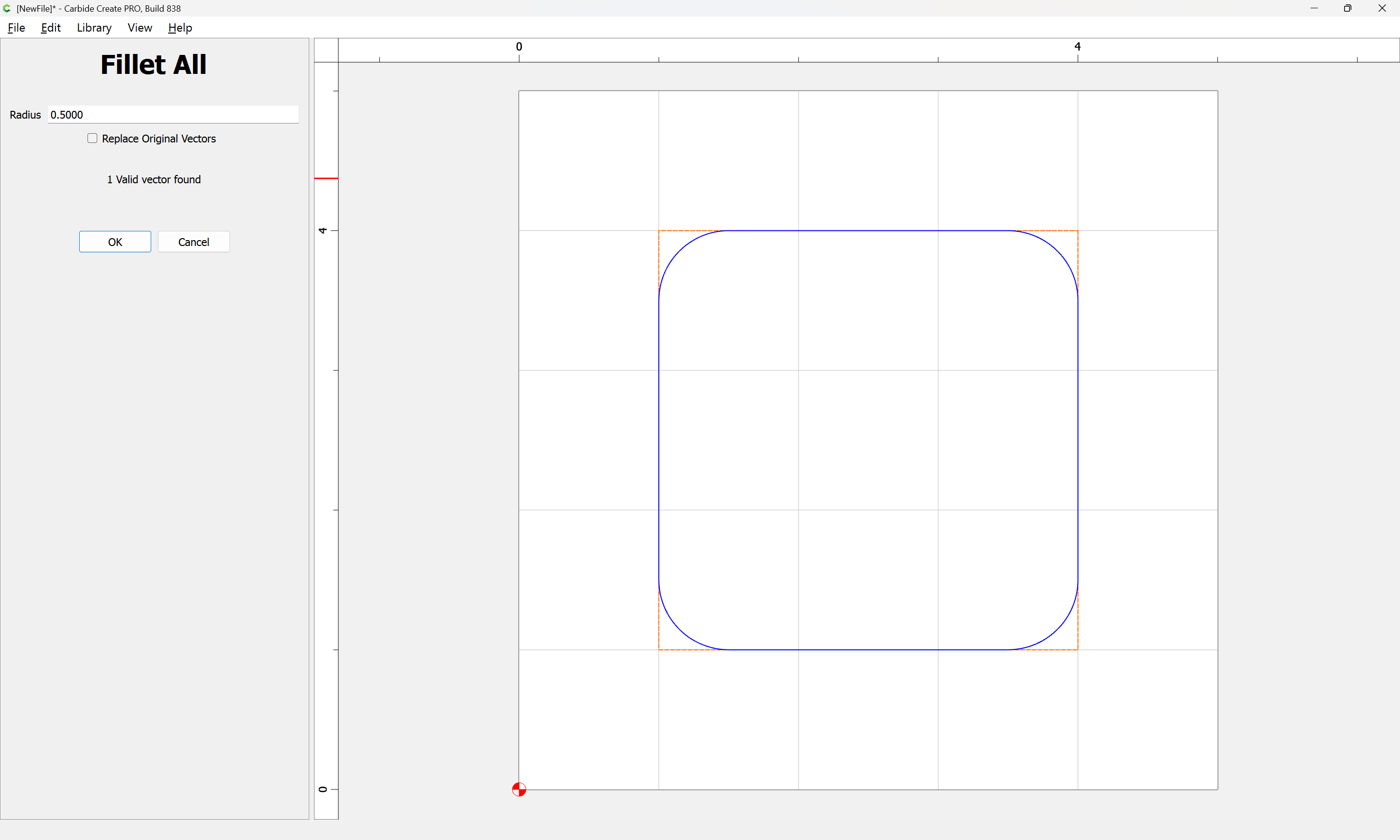The width and height of the screenshot is (1400, 840).
Task: Click the Carbide Create title bar icon
Action: pyautogui.click(x=7, y=8)
